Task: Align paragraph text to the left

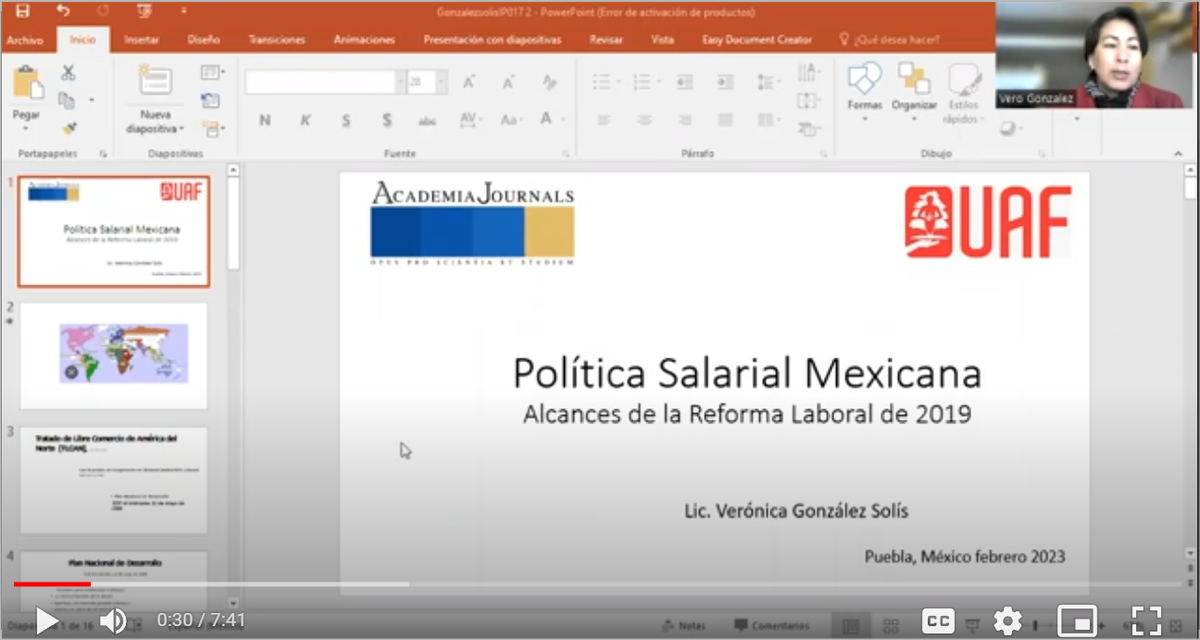Action: point(603,120)
